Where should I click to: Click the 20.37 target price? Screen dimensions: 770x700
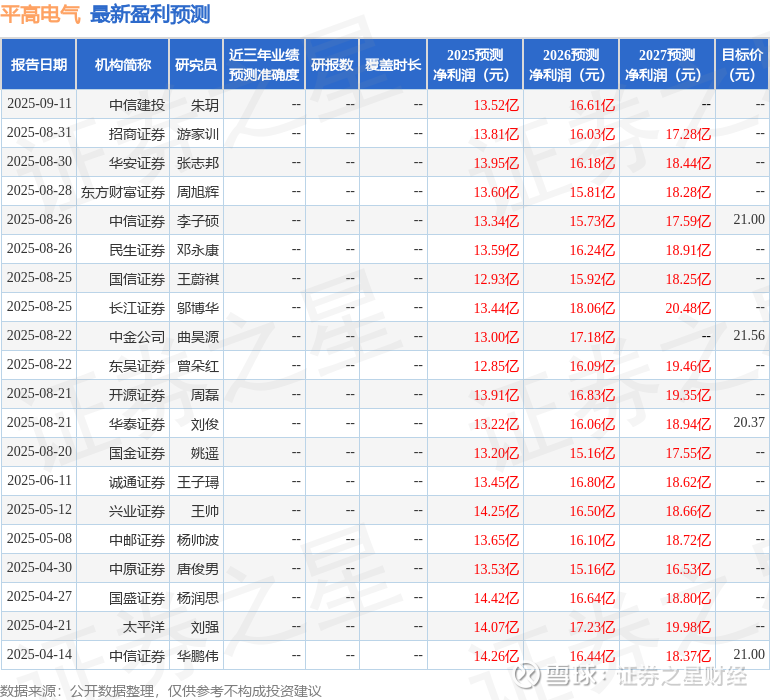749,422
